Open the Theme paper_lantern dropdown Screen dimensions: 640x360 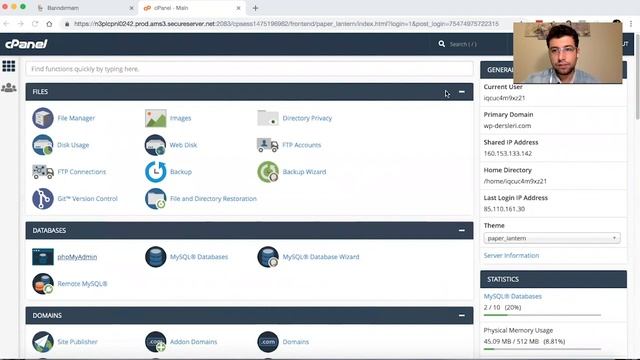pos(552,238)
